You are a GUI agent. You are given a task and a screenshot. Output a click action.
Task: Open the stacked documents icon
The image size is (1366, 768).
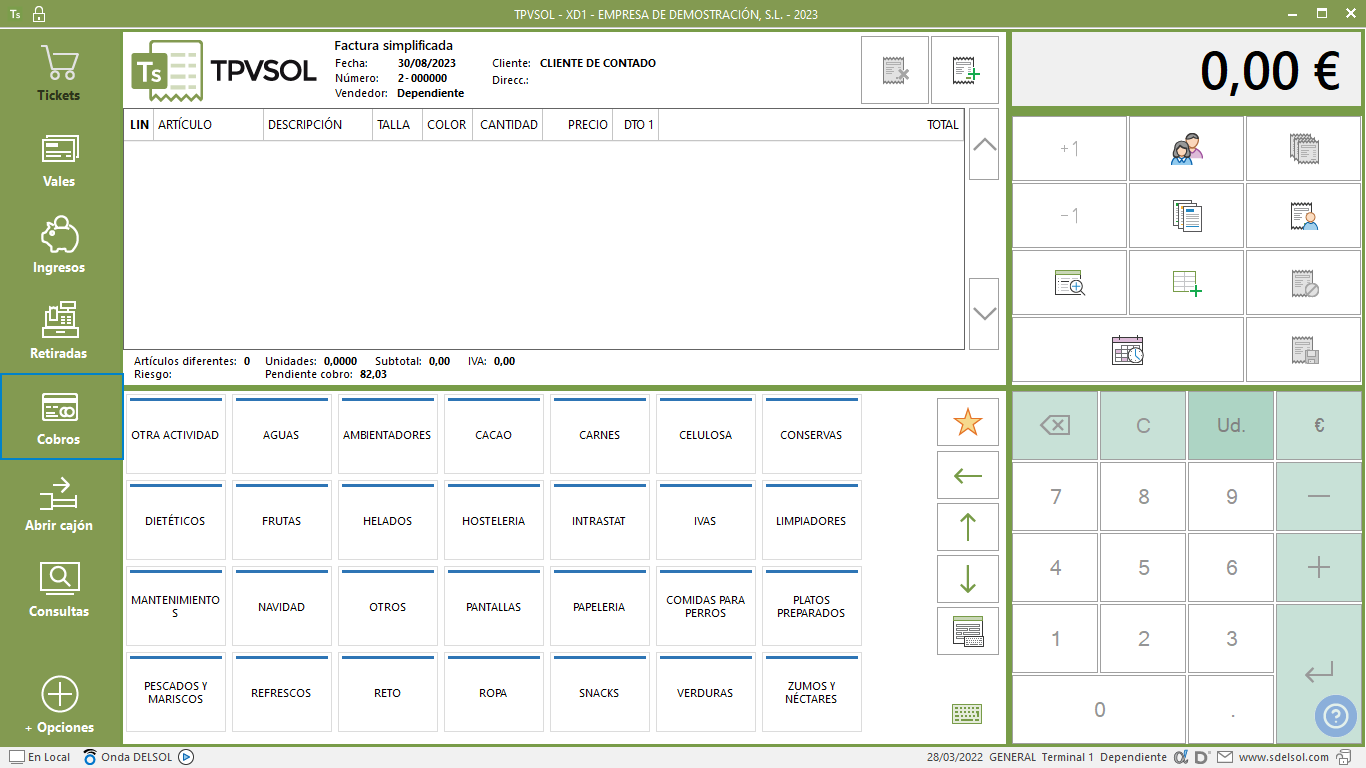[x=1186, y=216]
